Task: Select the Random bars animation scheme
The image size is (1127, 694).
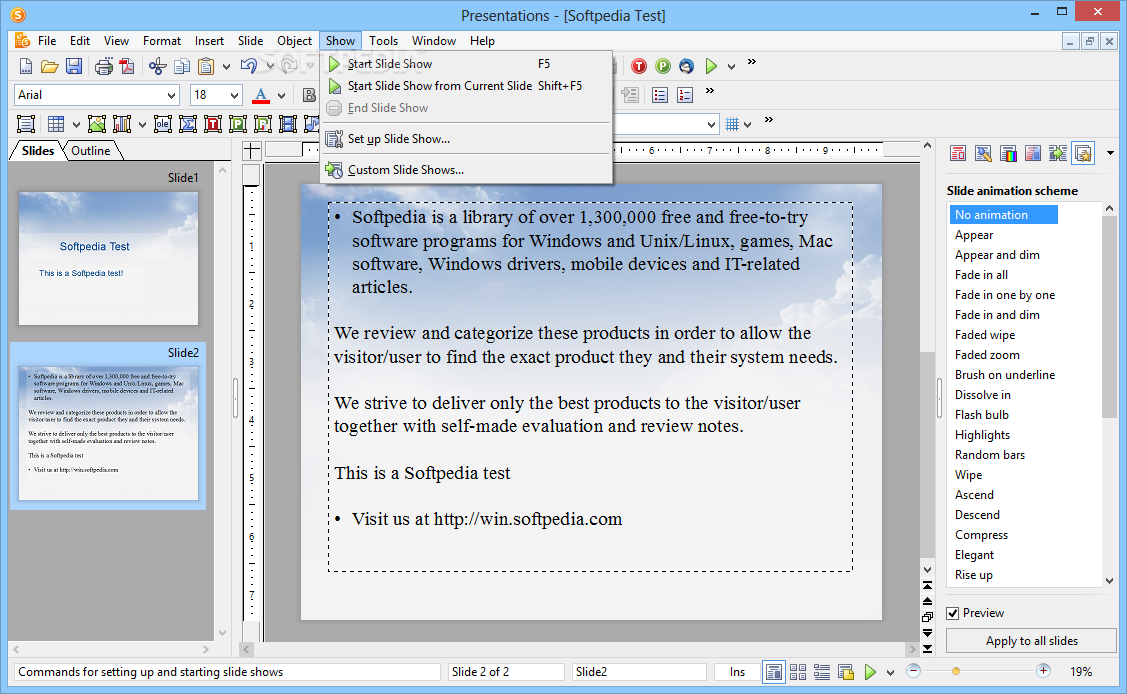Action: 990,455
